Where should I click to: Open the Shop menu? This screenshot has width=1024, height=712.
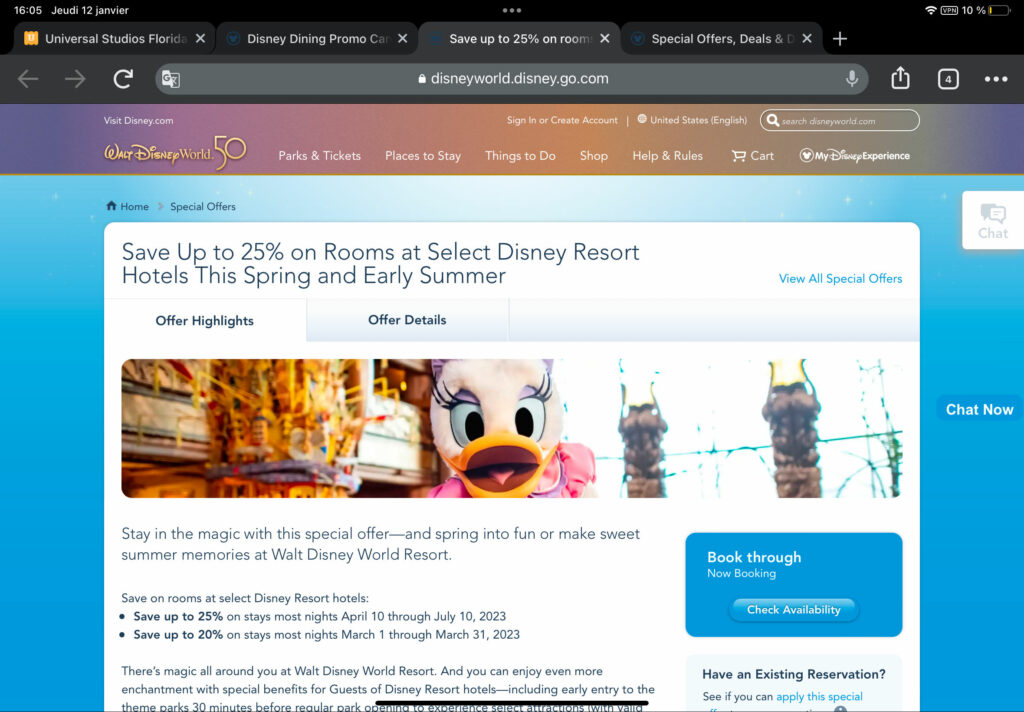pyautogui.click(x=594, y=155)
